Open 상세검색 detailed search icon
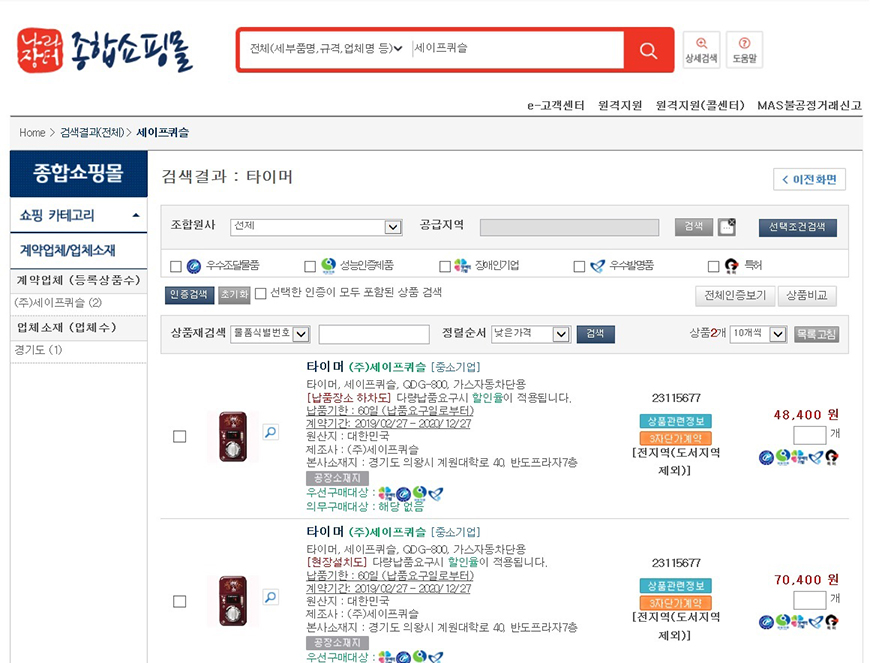The height and width of the screenshot is (663, 870). coord(701,50)
